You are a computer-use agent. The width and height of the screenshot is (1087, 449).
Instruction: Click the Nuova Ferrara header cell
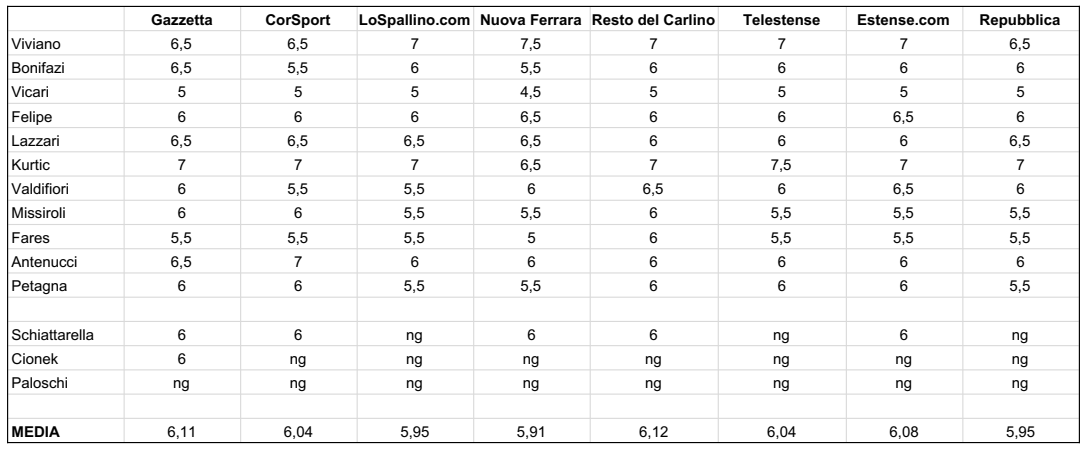coord(530,20)
